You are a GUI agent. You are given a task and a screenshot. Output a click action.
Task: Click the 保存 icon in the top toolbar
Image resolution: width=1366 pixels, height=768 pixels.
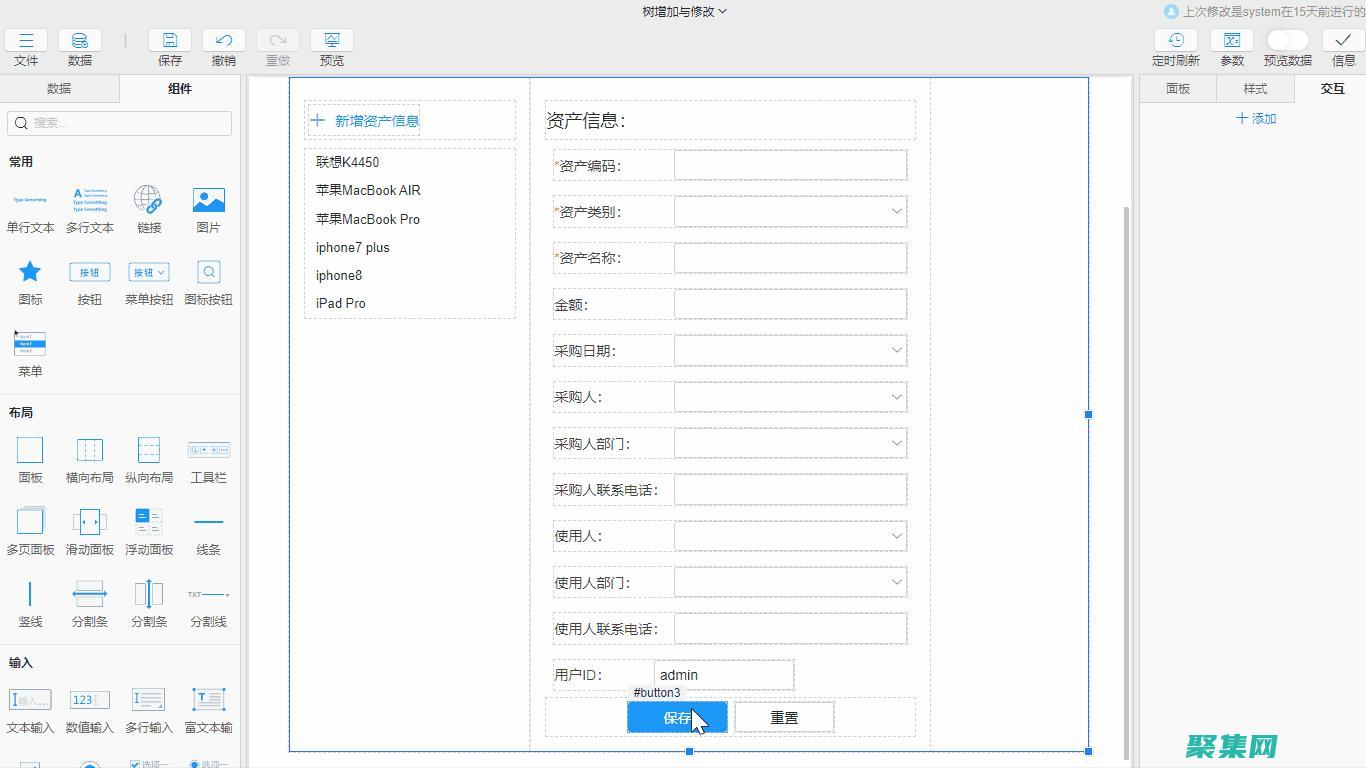[x=169, y=45]
